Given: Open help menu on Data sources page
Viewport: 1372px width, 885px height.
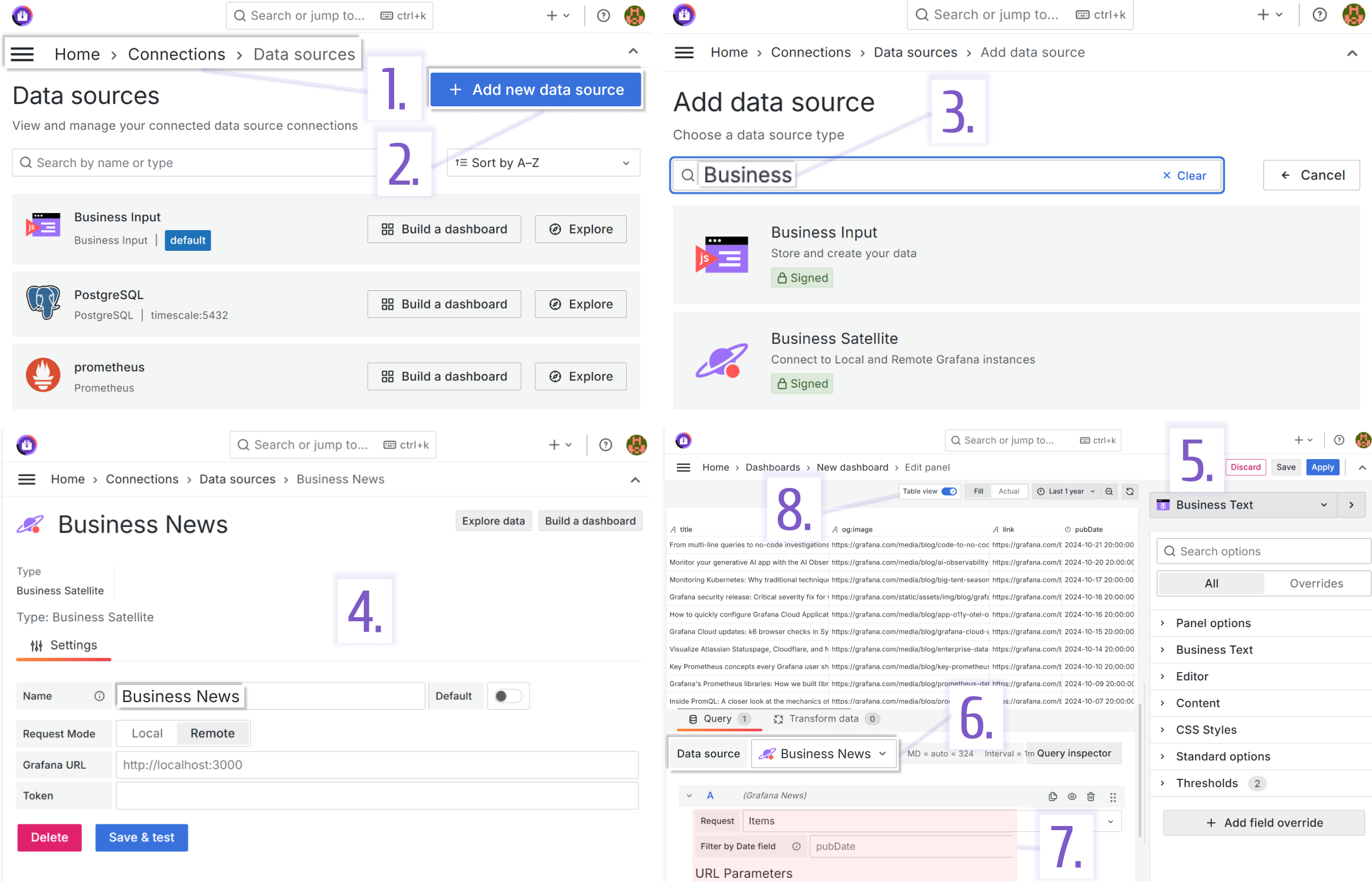Looking at the screenshot, I should coord(603,16).
